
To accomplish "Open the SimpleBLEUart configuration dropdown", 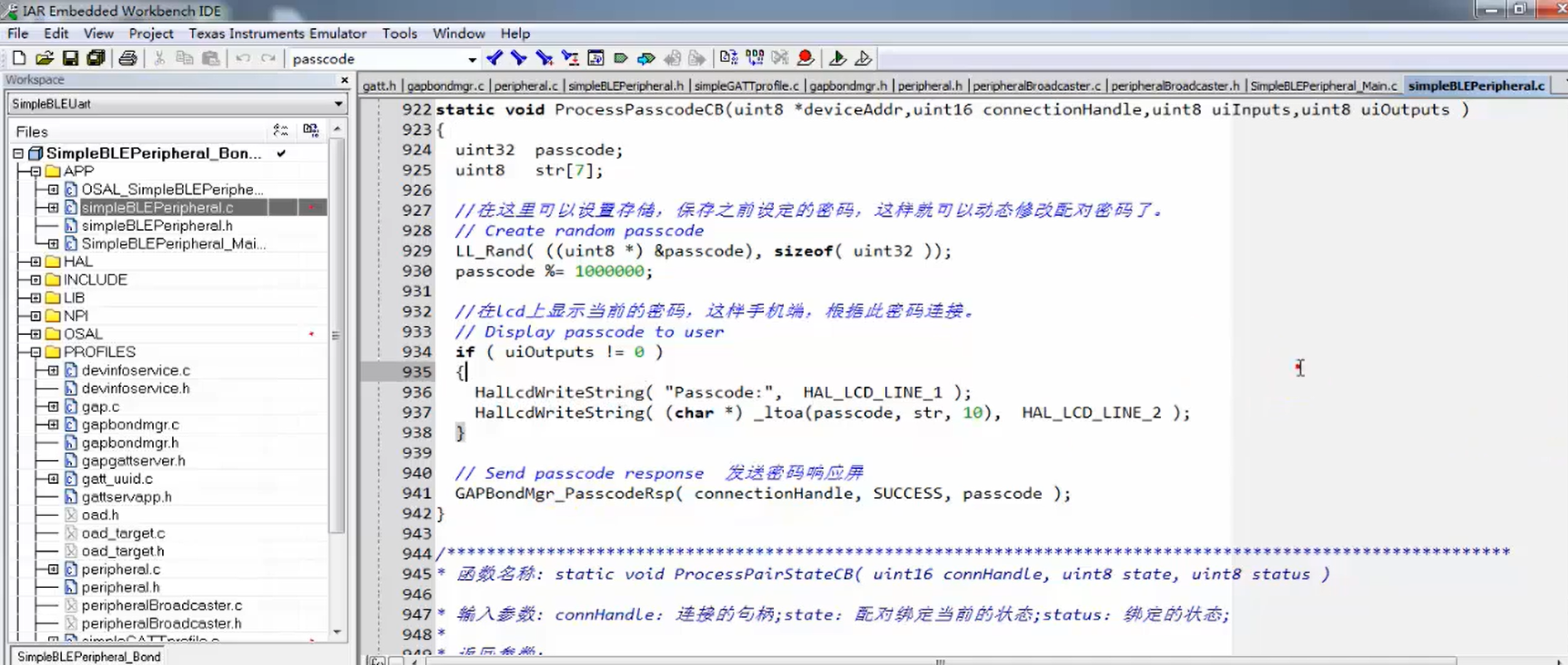I will click(x=338, y=103).
